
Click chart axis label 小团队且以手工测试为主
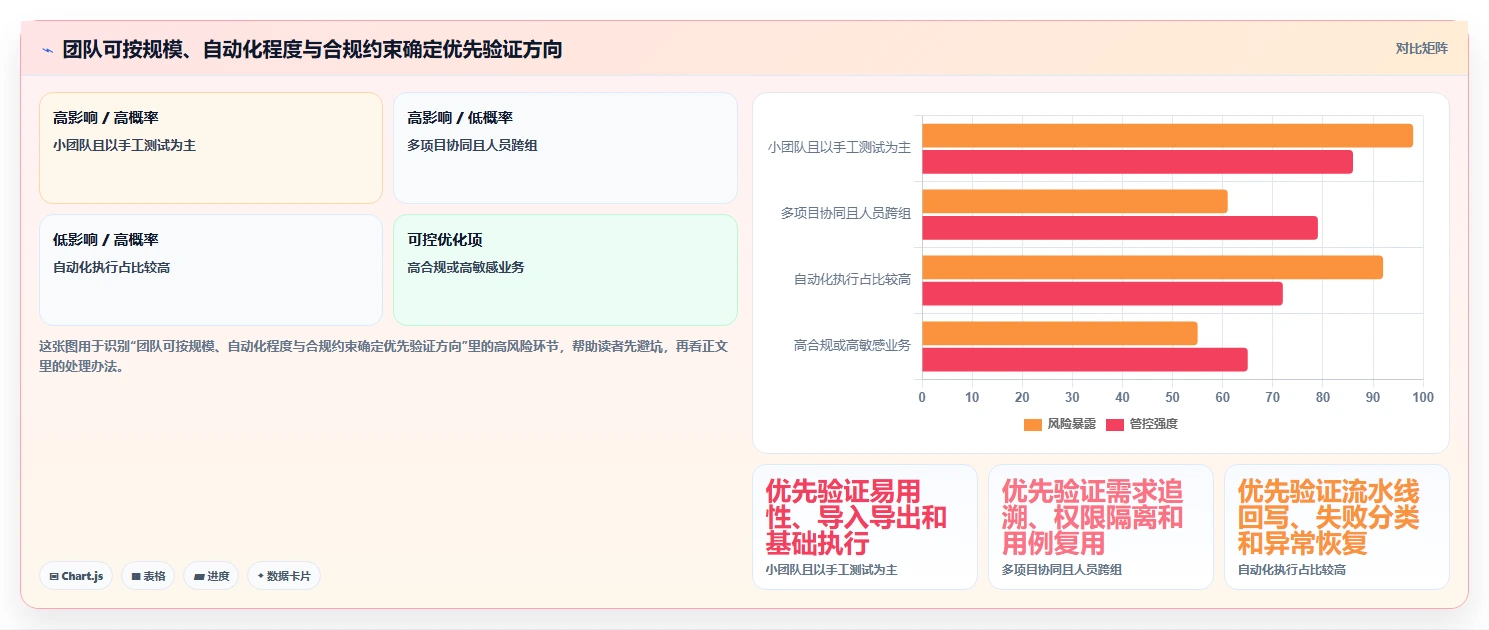[839, 147]
